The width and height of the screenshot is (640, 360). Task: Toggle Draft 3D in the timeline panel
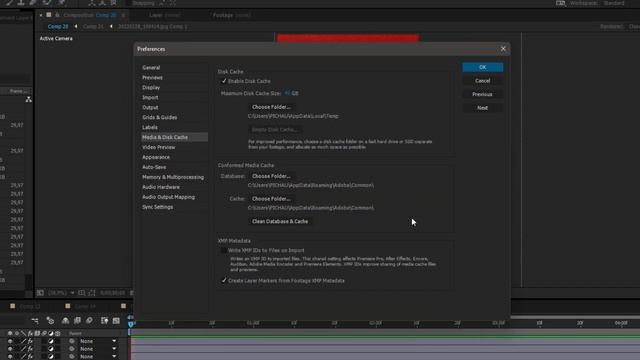[50, 321]
